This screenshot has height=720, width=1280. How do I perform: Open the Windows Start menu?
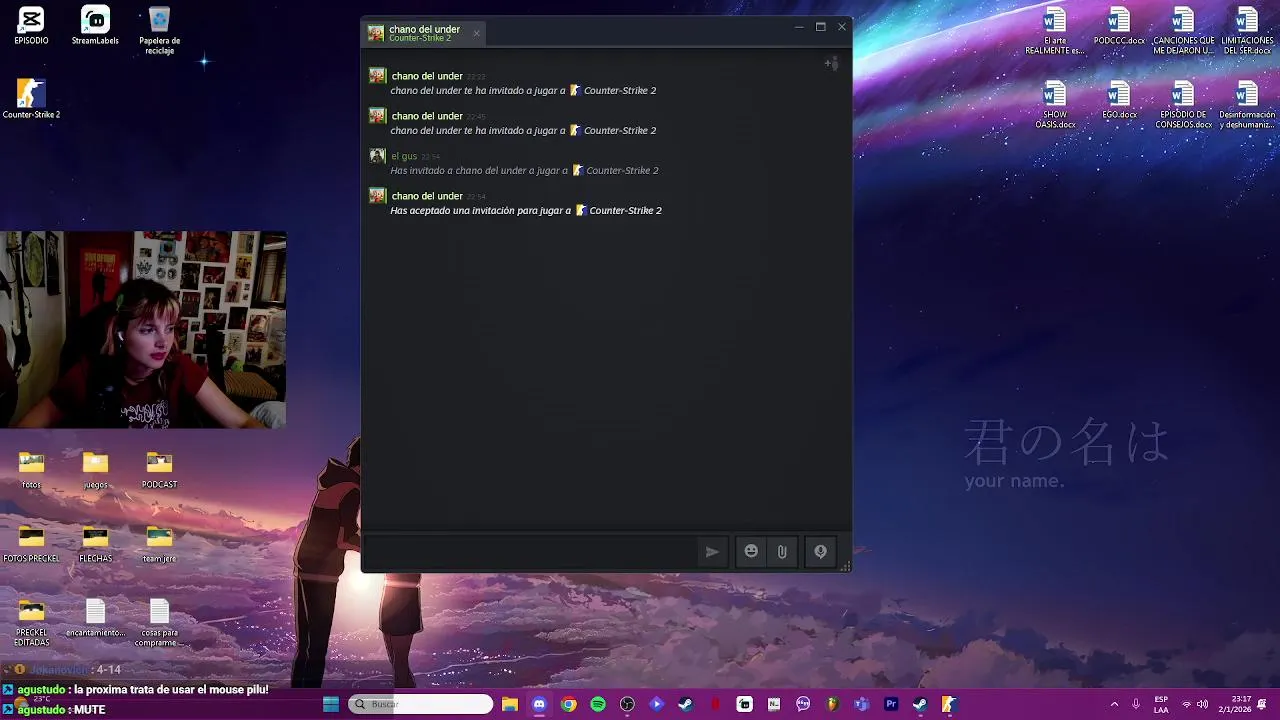pyautogui.click(x=331, y=704)
